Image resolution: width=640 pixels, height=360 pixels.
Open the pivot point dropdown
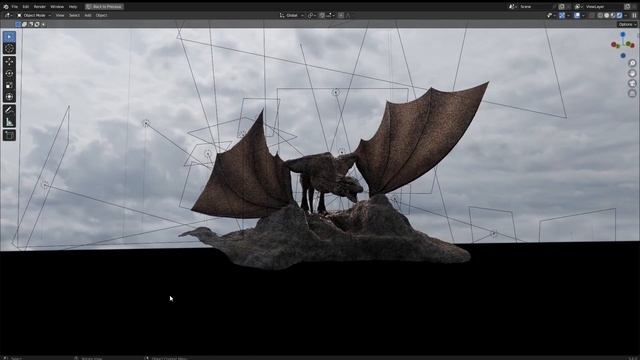click(x=312, y=16)
